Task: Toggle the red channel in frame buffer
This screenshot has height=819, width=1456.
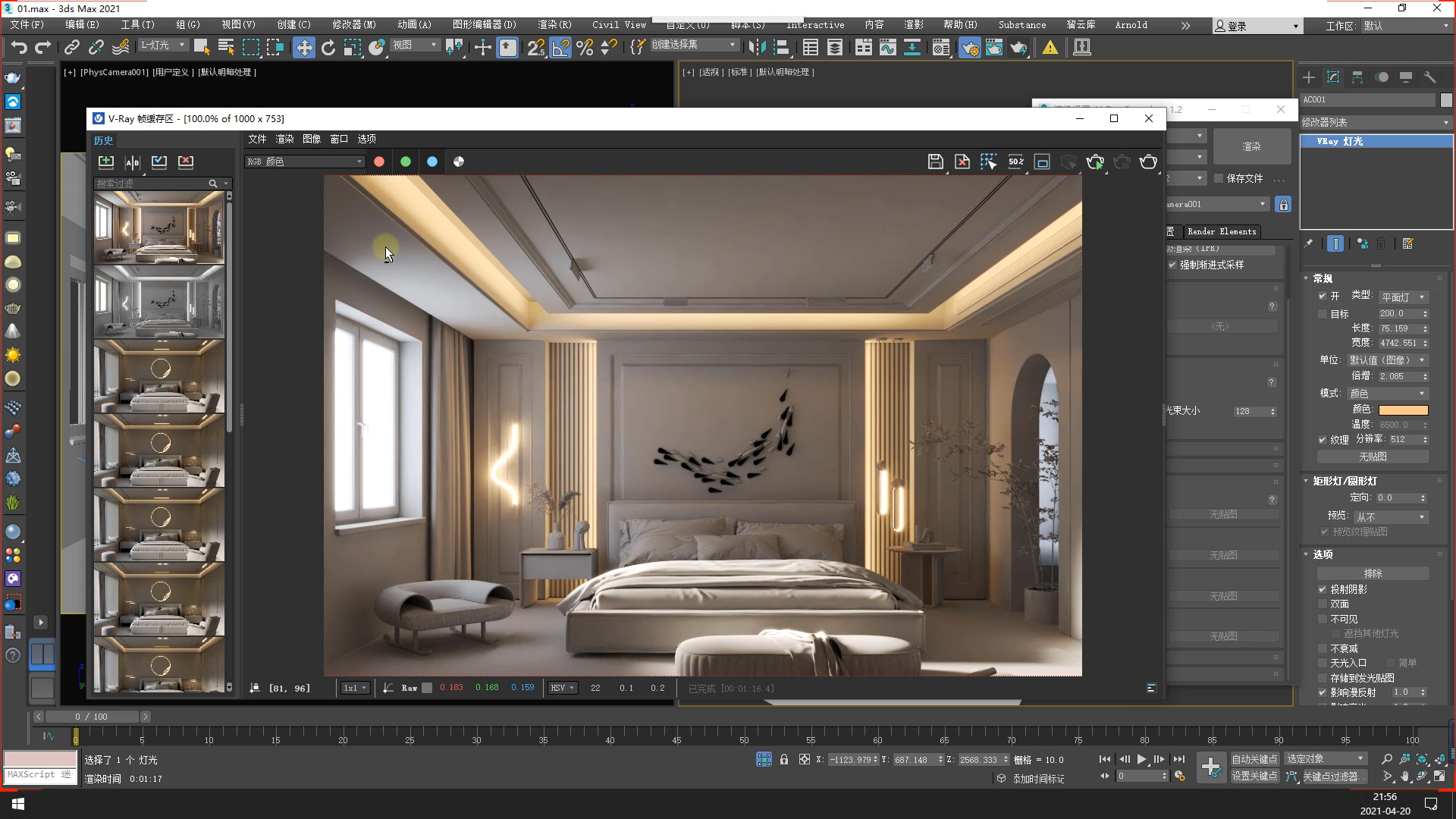Action: pos(379,162)
